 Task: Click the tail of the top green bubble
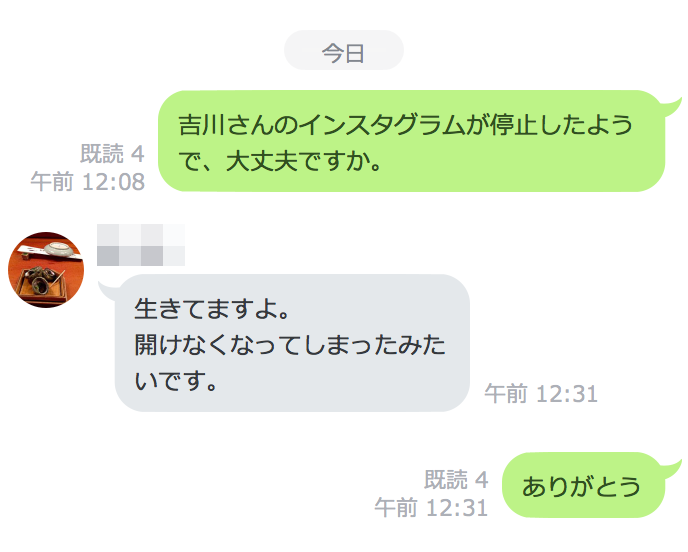(672, 108)
